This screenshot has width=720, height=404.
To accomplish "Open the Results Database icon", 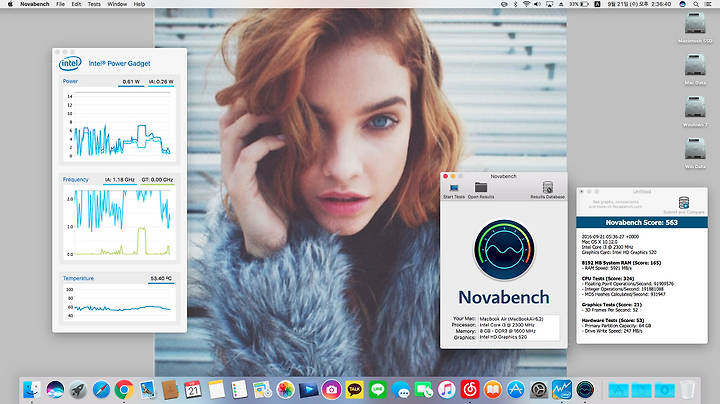I will (547, 187).
